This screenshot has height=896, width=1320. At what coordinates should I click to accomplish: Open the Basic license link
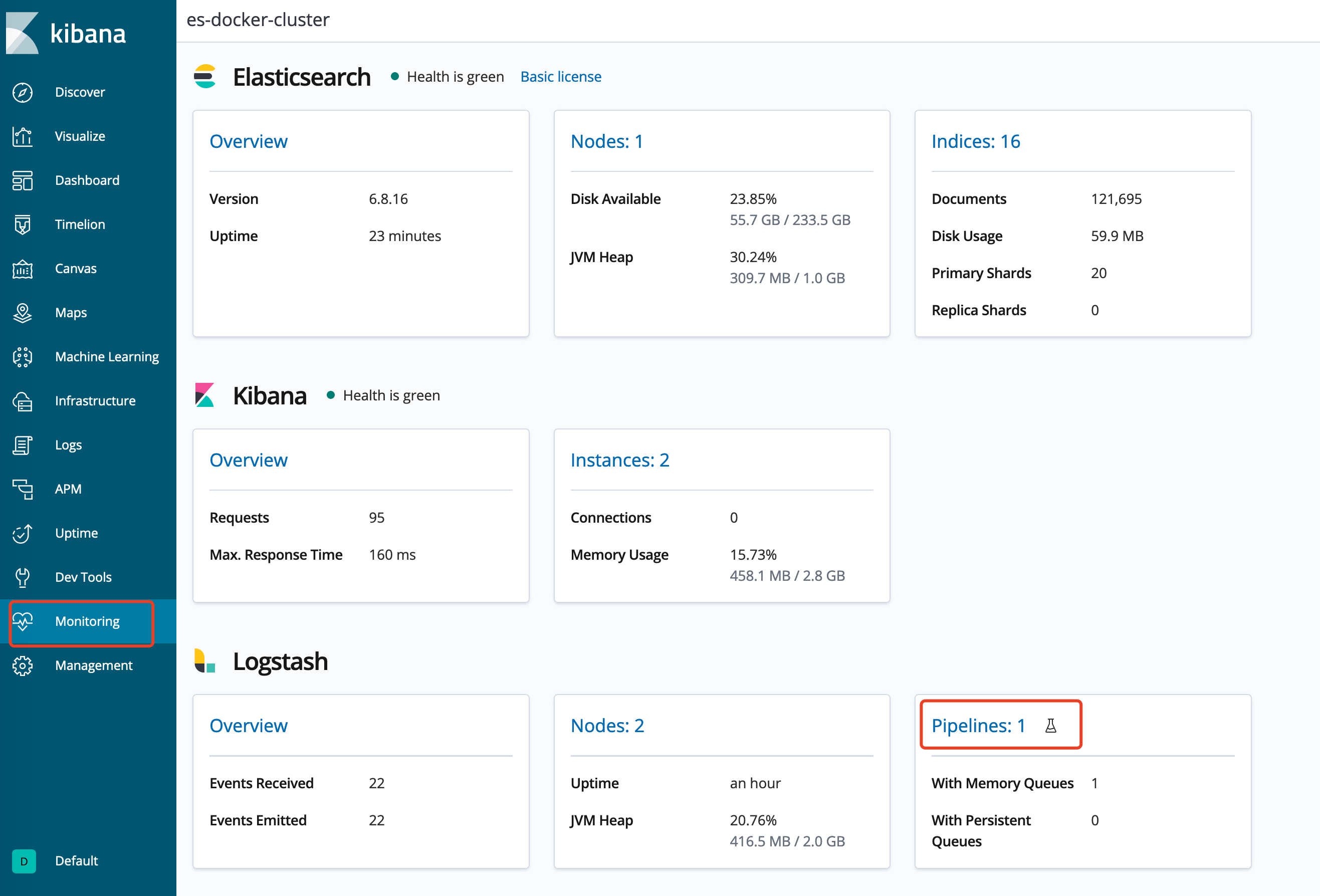(561, 77)
